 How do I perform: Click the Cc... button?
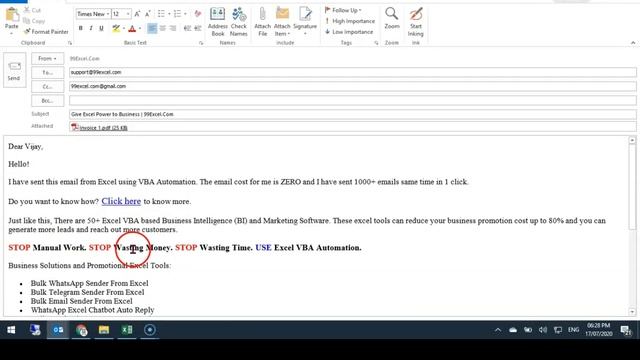click(47, 87)
